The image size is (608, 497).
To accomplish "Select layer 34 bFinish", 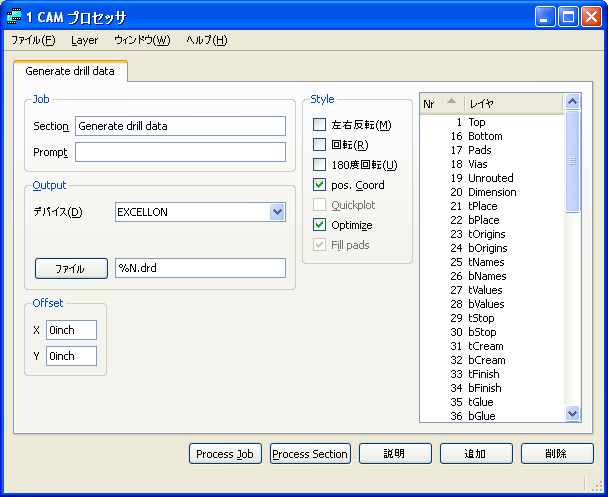I will pyautogui.click(x=492, y=388).
